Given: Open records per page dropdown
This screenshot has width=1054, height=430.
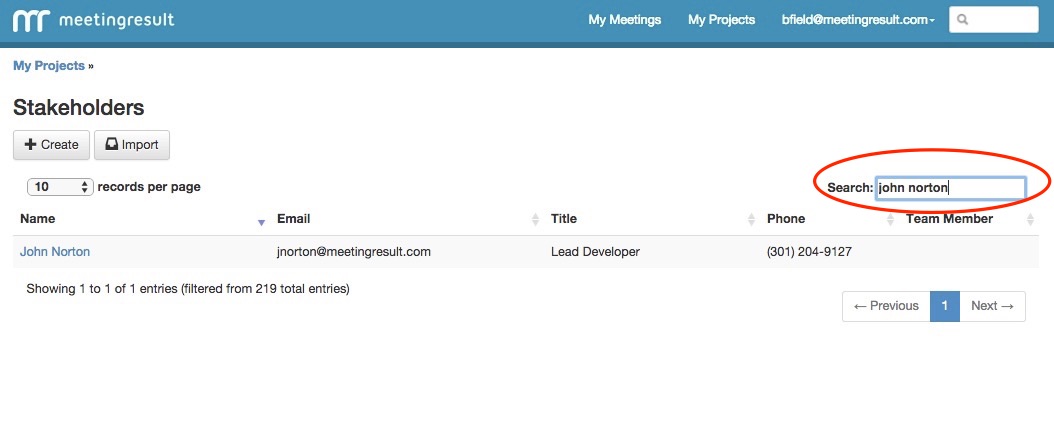Looking at the screenshot, I should pos(60,187).
